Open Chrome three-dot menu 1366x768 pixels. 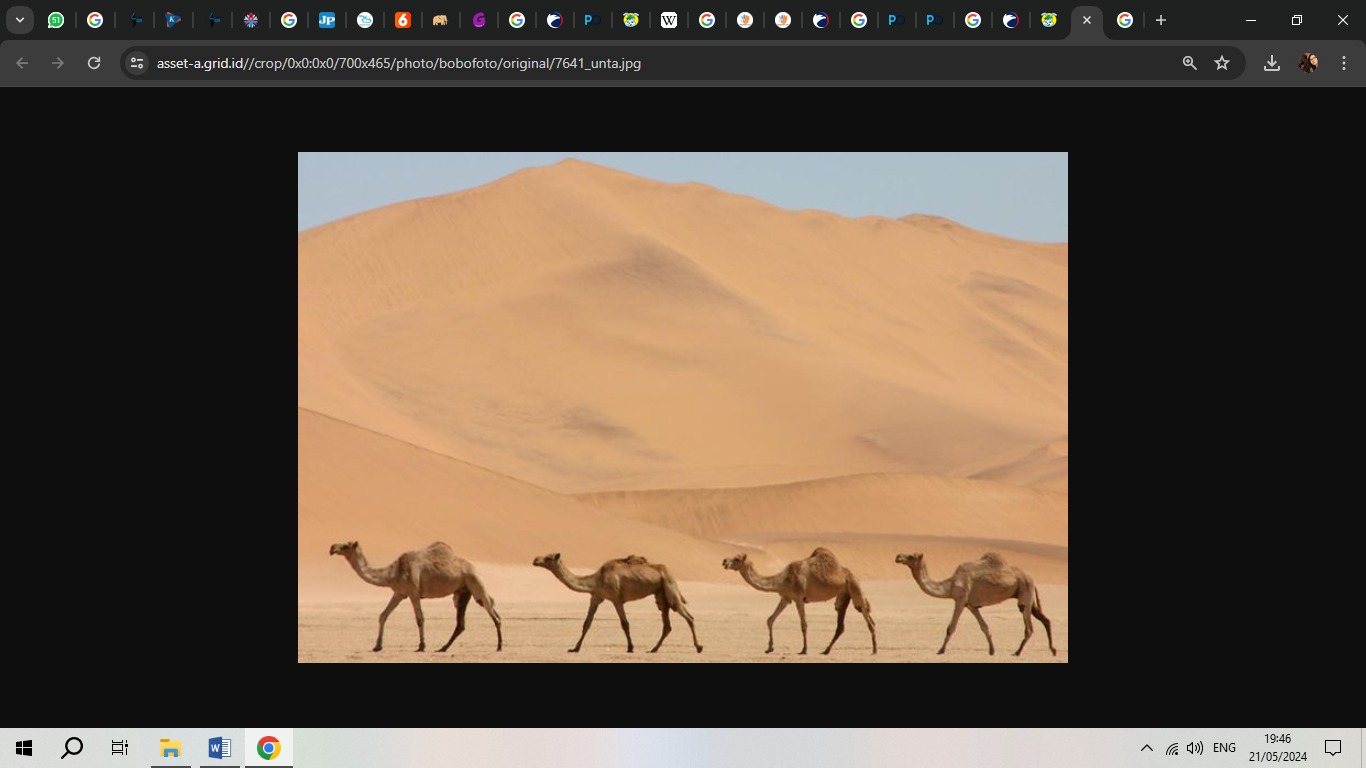(x=1344, y=63)
